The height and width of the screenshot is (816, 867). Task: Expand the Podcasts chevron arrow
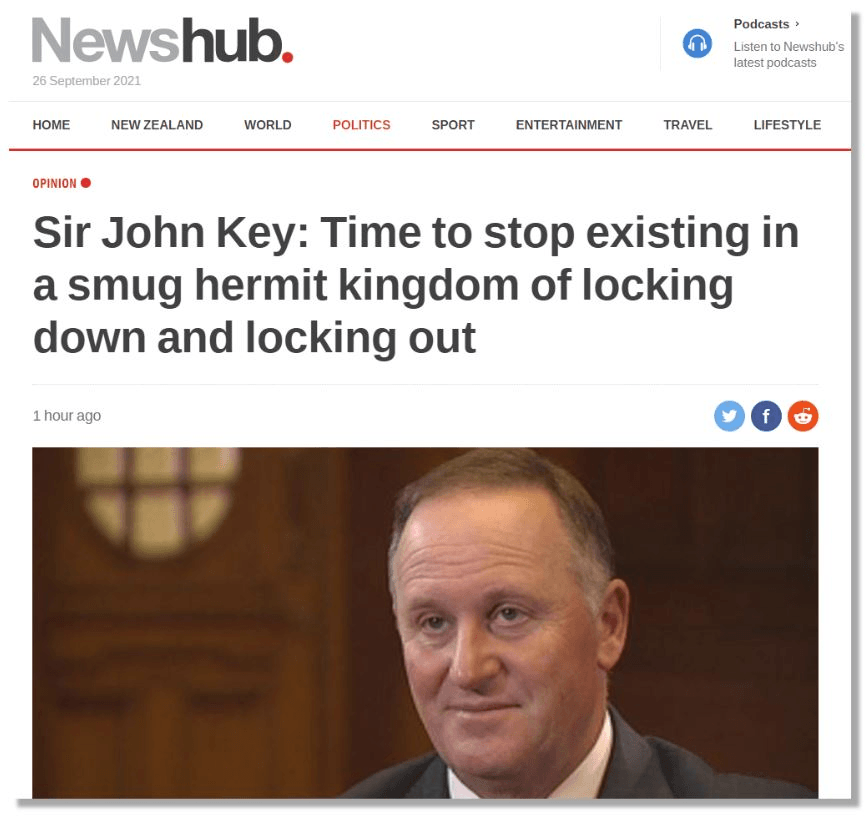797,24
